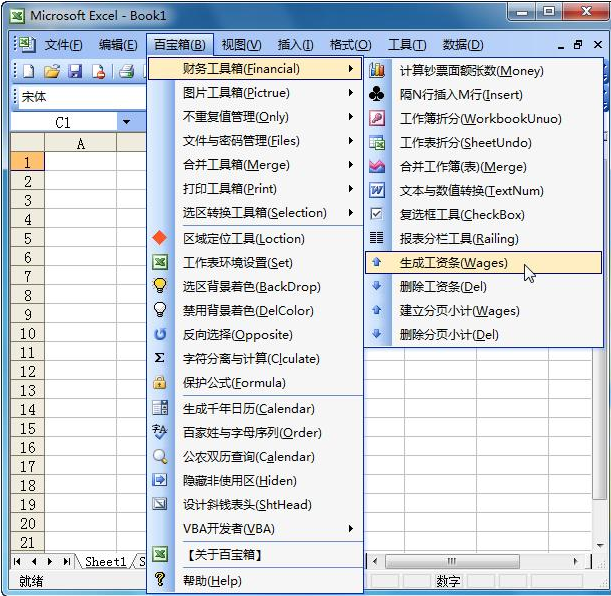The image size is (611, 596).
Task: Click the pink chart icon beside Merge
Action: click(x=377, y=167)
